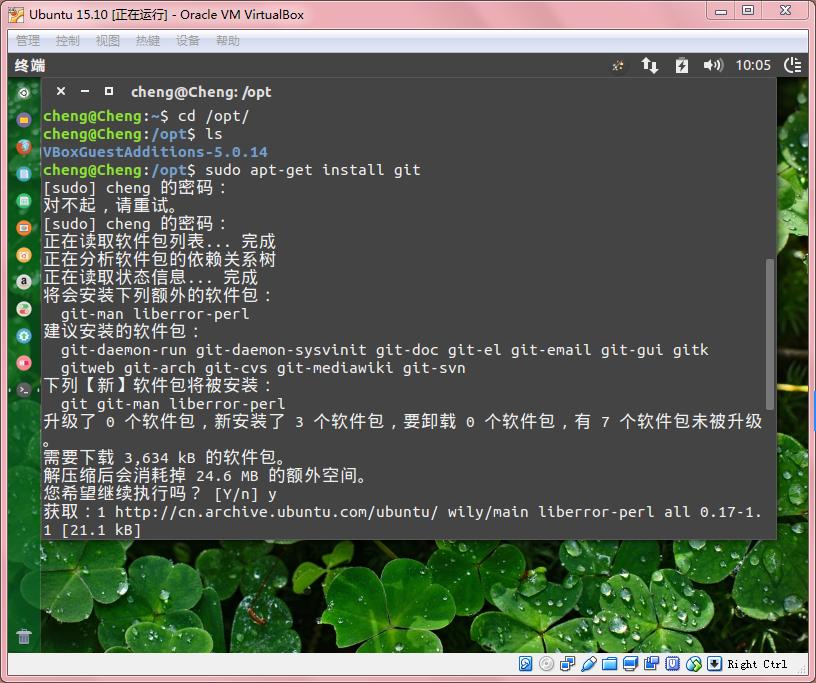Click the 'git-daemon-run git-daemon-sysvinit' line
Image resolution: width=816 pixels, height=683 pixels.
coord(385,350)
